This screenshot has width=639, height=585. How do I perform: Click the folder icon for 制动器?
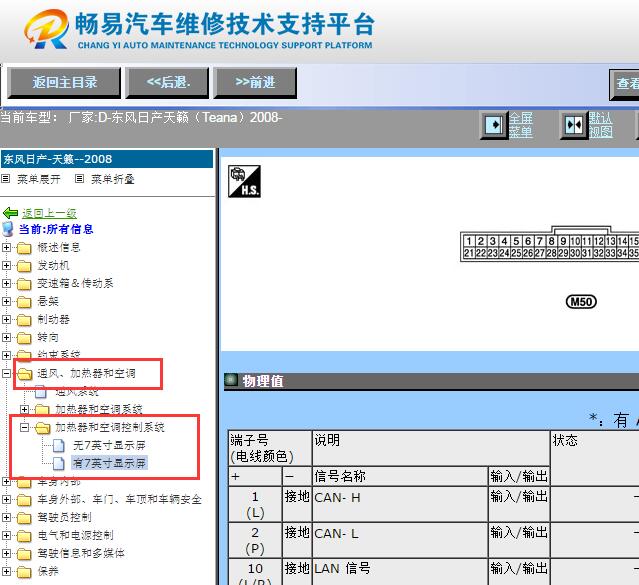pos(24,320)
